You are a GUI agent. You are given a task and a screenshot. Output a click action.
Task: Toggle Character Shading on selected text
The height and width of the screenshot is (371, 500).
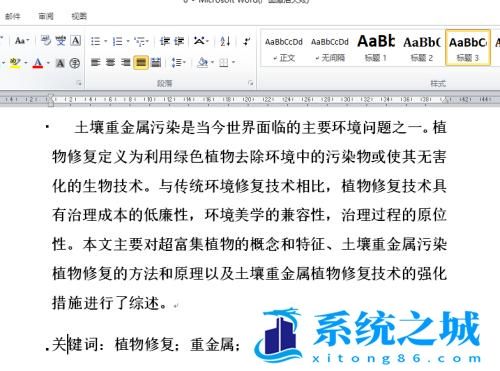[x=60, y=63]
